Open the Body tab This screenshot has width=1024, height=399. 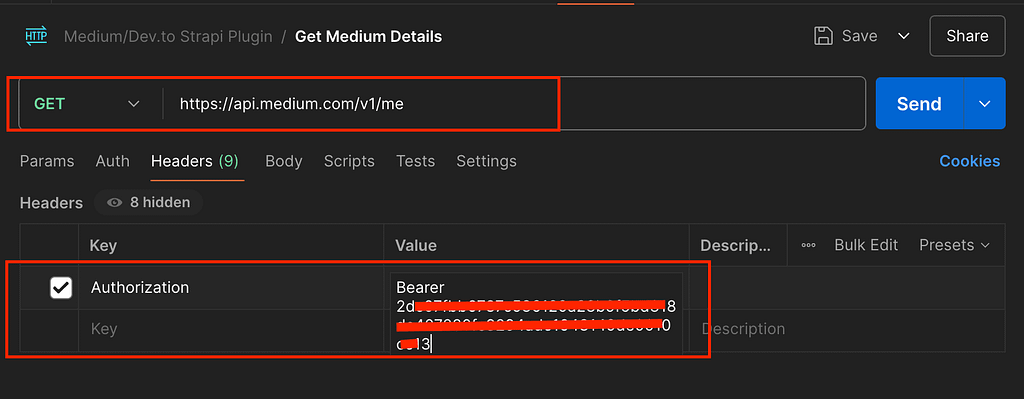[283, 161]
